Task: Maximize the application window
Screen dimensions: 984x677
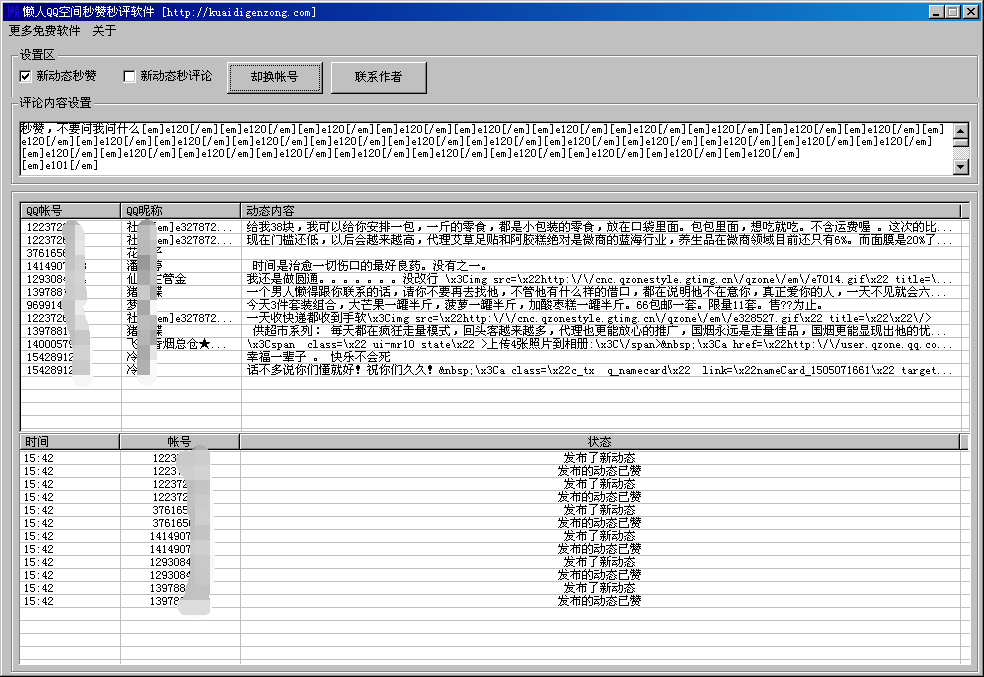Action: 952,12
